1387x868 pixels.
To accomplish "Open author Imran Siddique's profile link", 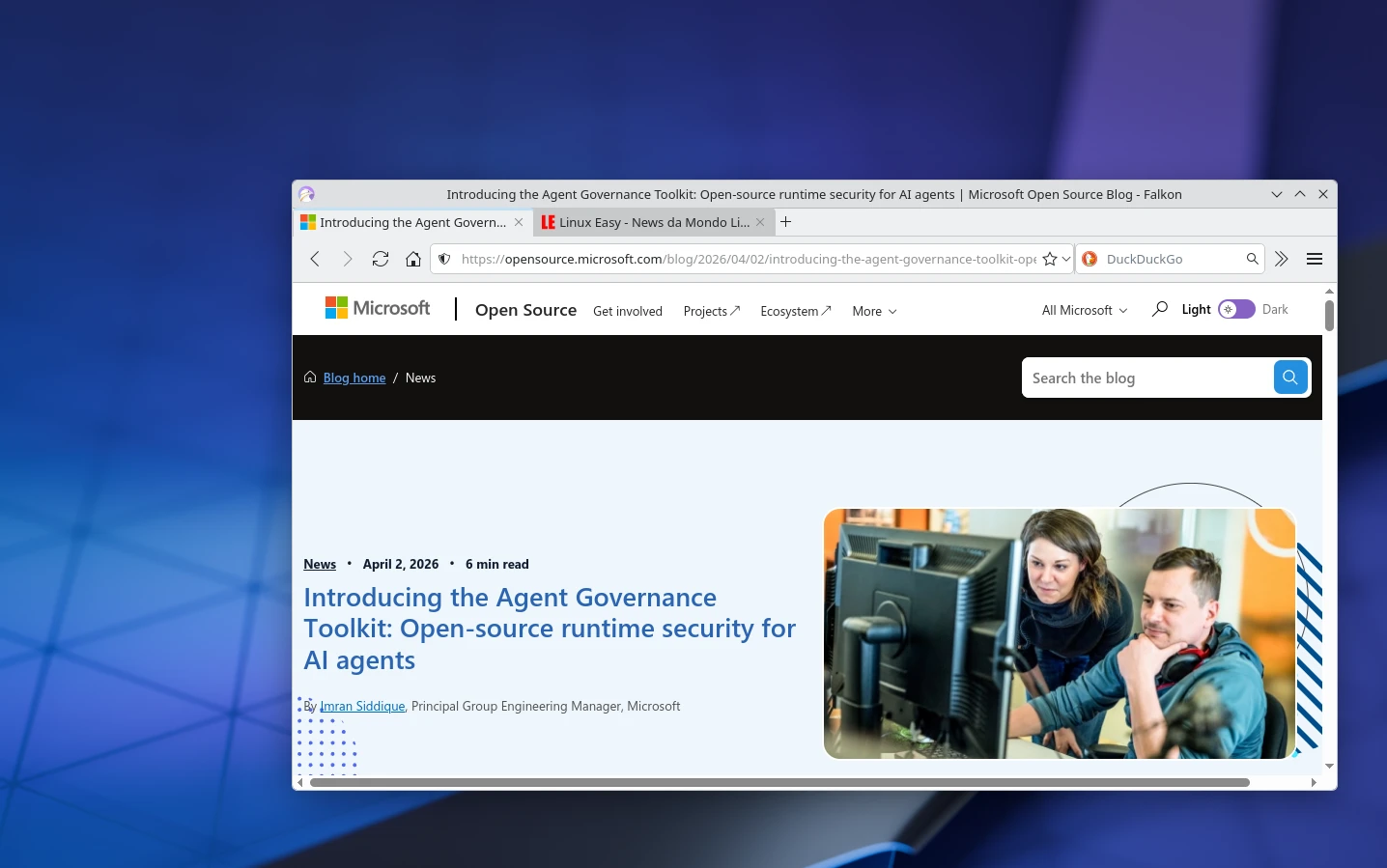I will (362, 706).
